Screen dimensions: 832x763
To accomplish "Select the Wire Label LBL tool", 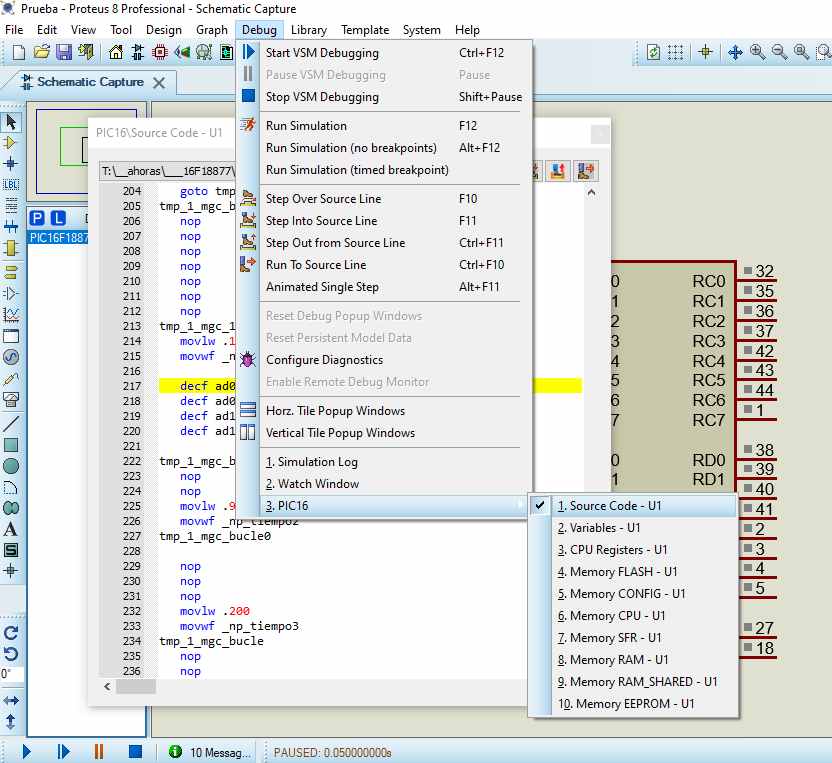I will pyautogui.click(x=11, y=184).
